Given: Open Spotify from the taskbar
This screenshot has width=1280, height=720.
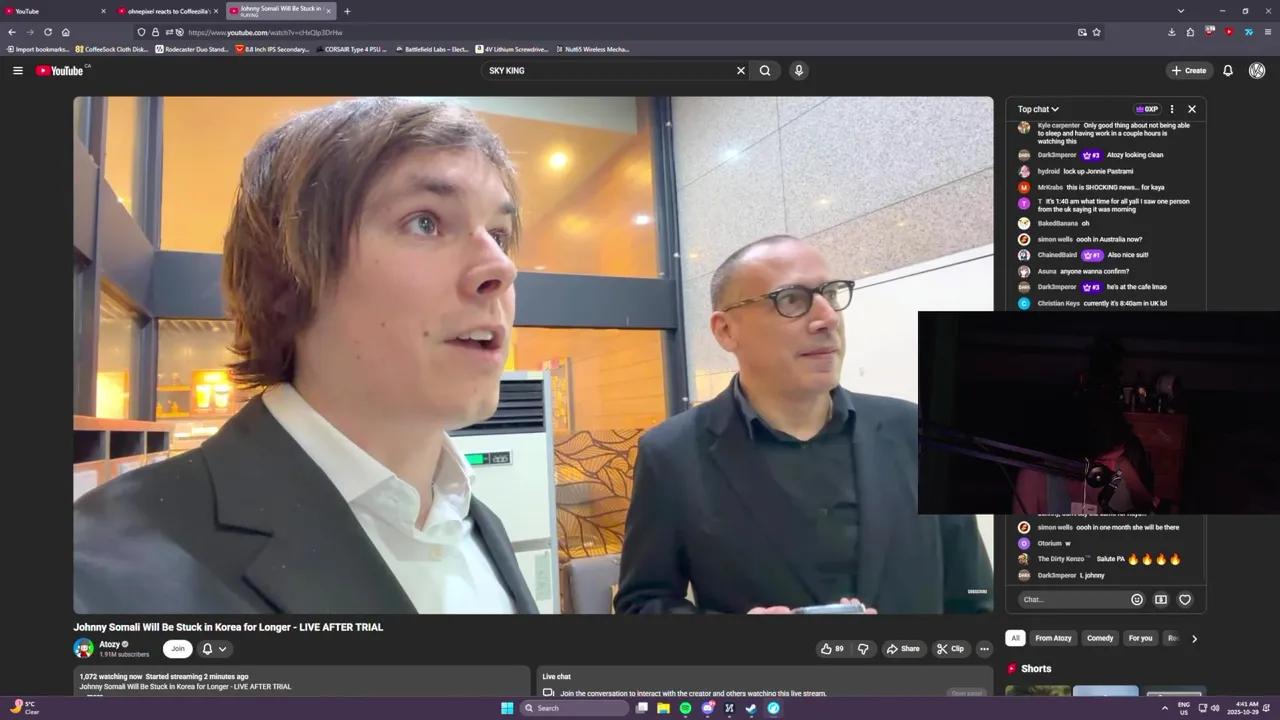Looking at the screenshot, I should point(685,708).
